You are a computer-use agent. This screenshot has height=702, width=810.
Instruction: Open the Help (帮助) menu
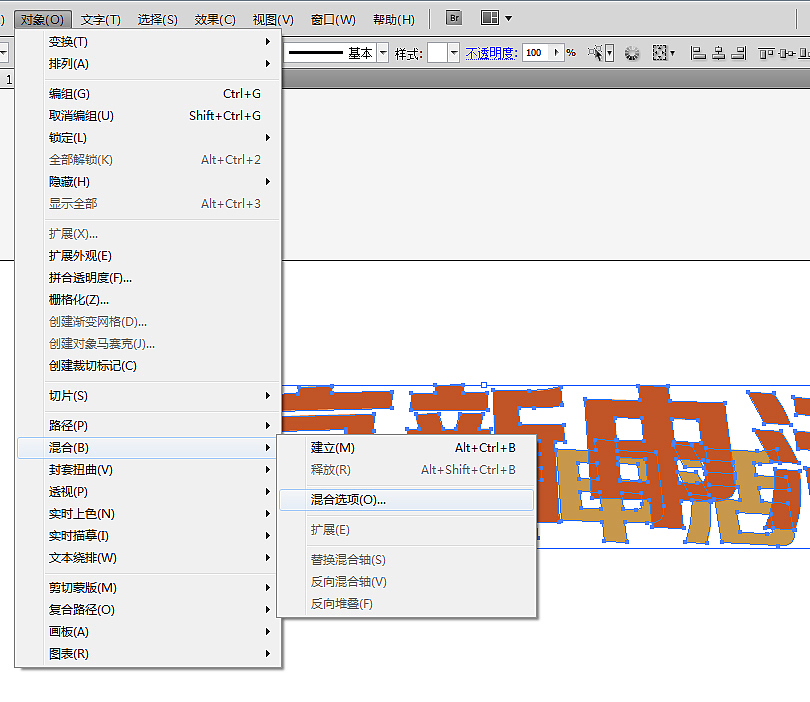tap(394, 20)
